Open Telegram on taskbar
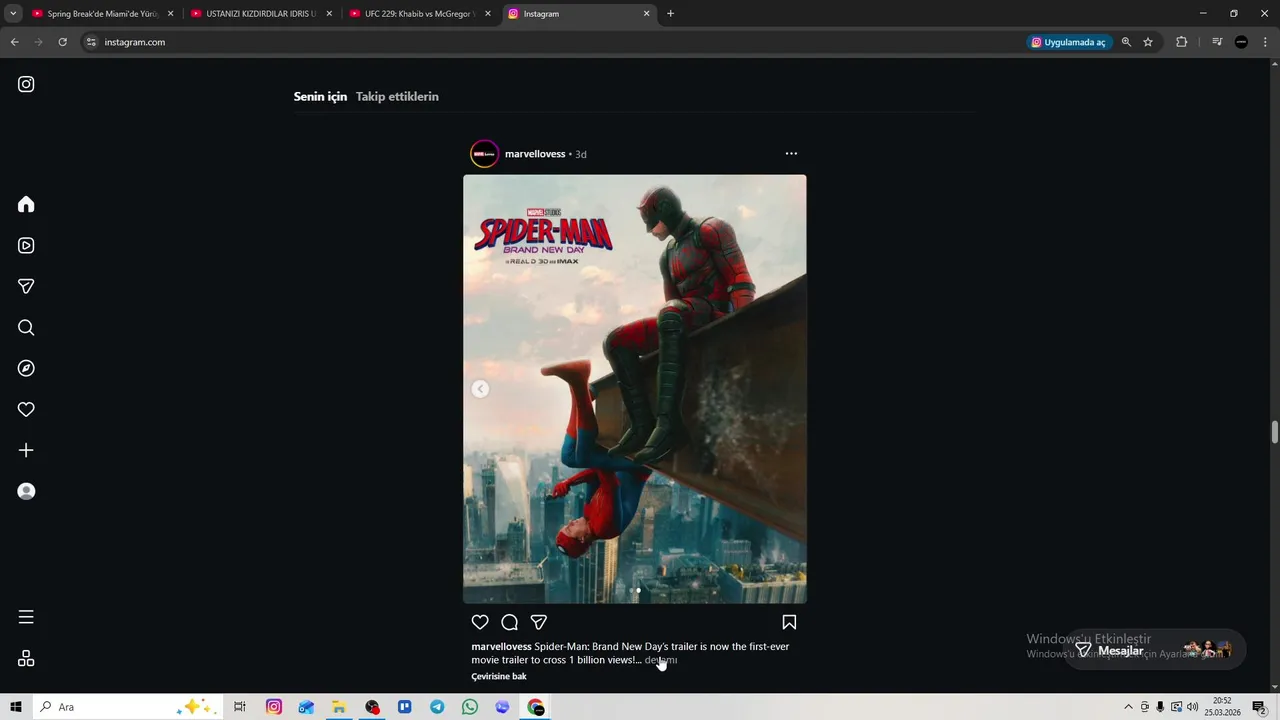This screenshot has width=1280, height=720. (x=437, y=707)
